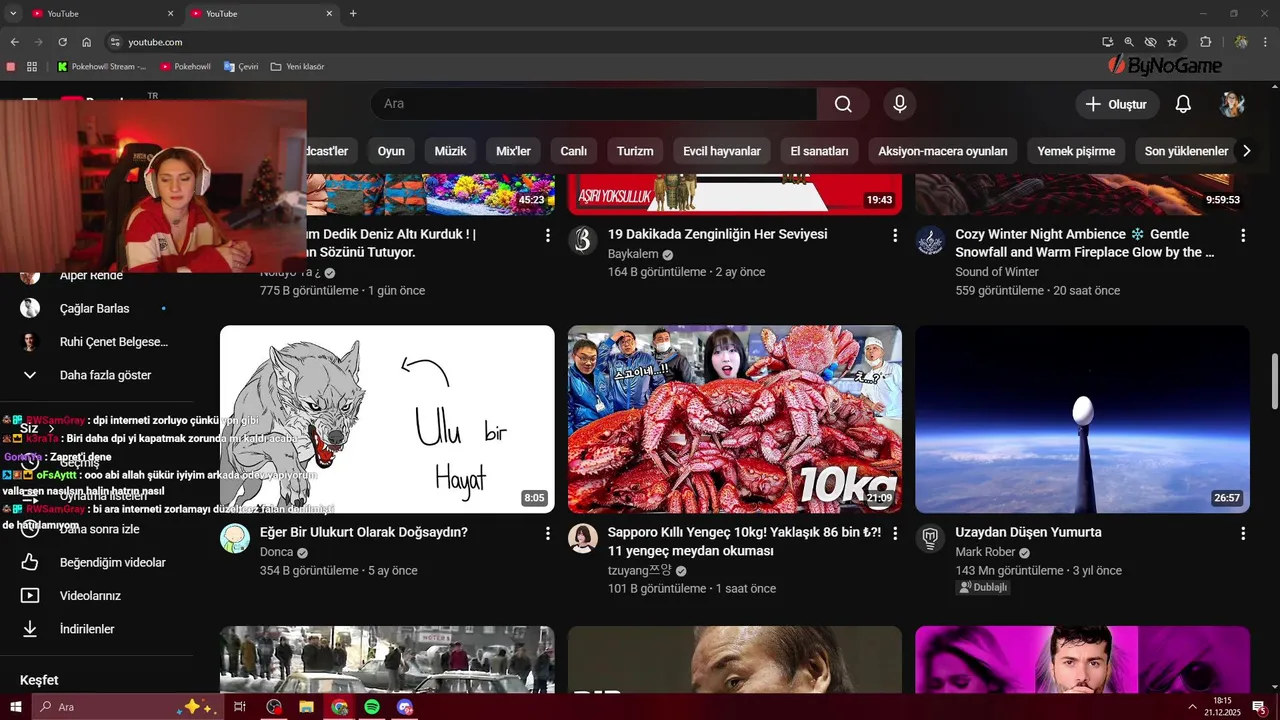Select the 'Yemek pişirme' category chip

[1076, 151]
